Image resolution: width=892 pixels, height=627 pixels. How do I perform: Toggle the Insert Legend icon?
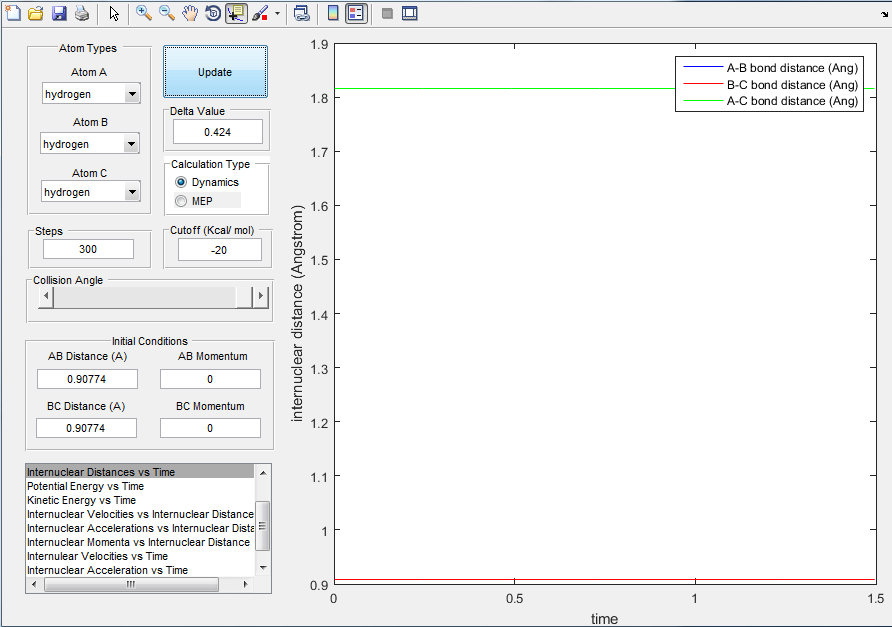356,13
